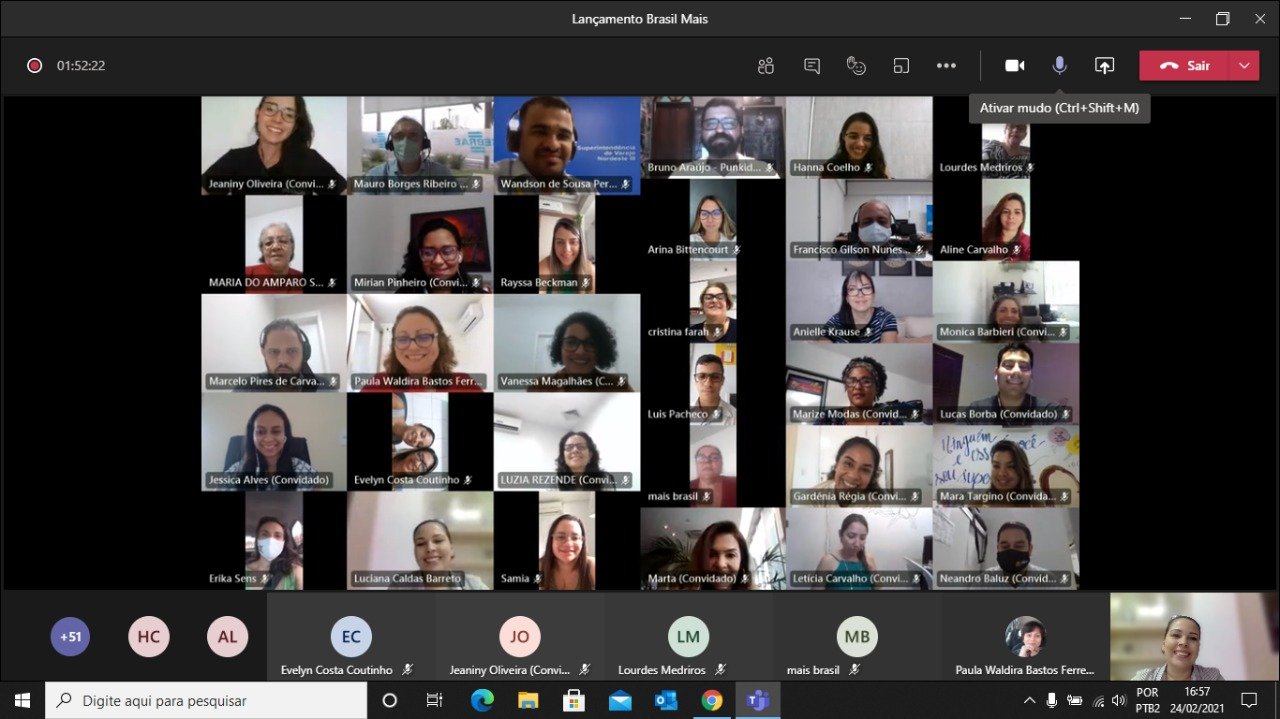Open the more actions ellipsis menu
This screenshot has height=719, width=1280.
[946, 66]
